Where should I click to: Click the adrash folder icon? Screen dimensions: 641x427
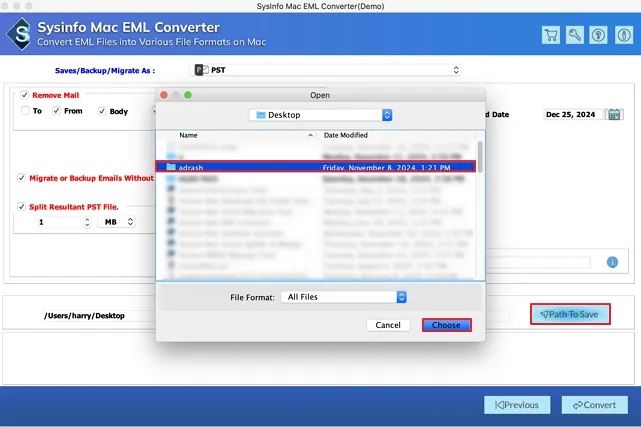pos(171,167)
